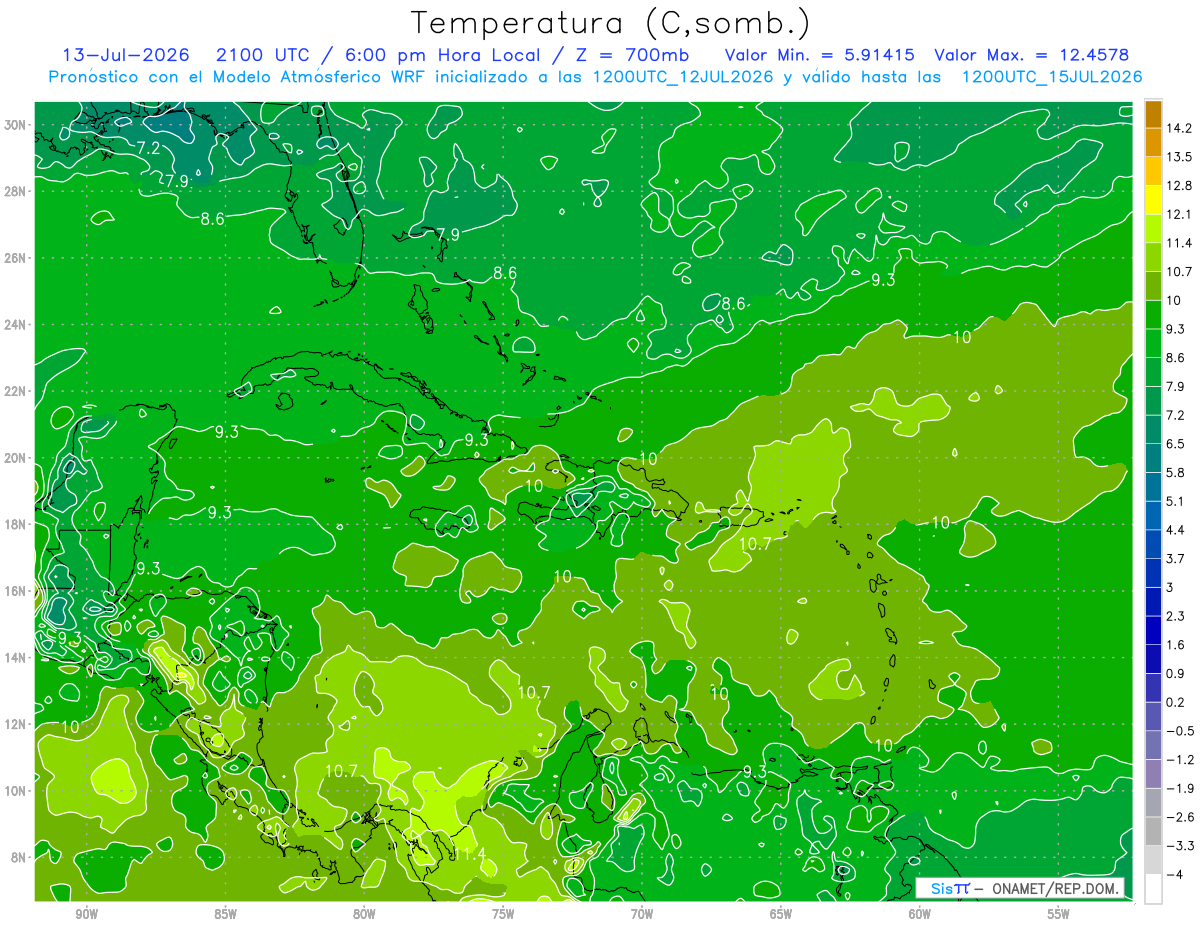Click 'Valor Max. = 12.4578' text
This screenshot has width=1200, height=927.
[1031, 55]
